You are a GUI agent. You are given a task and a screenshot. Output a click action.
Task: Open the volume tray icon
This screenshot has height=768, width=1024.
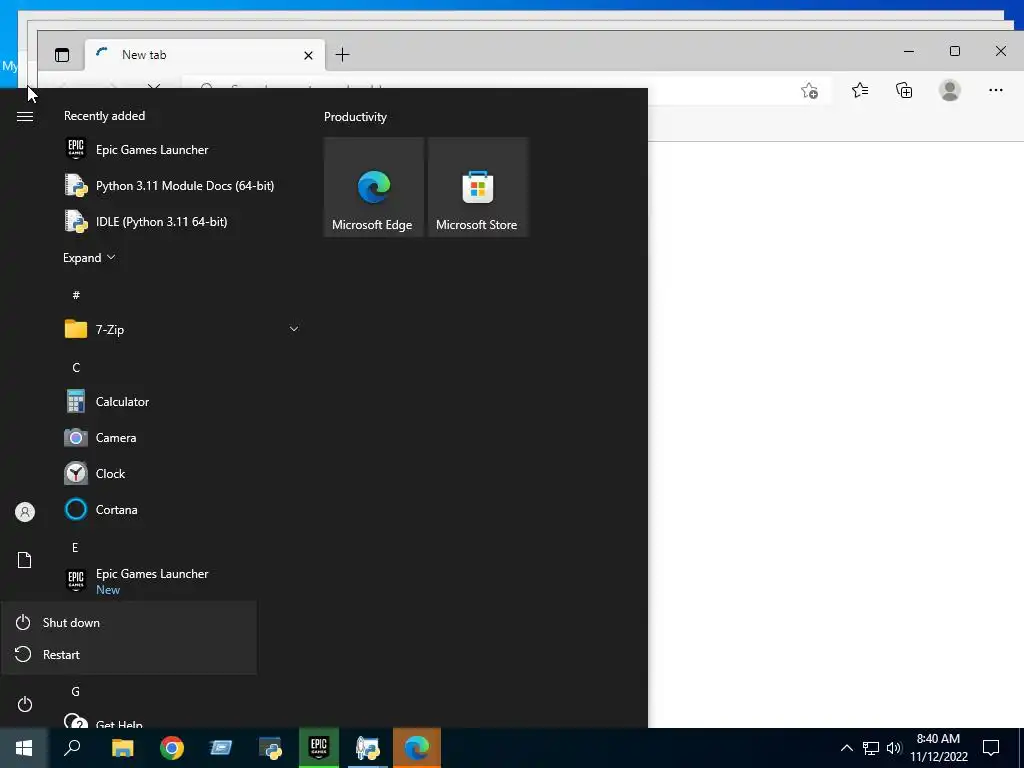894,748
